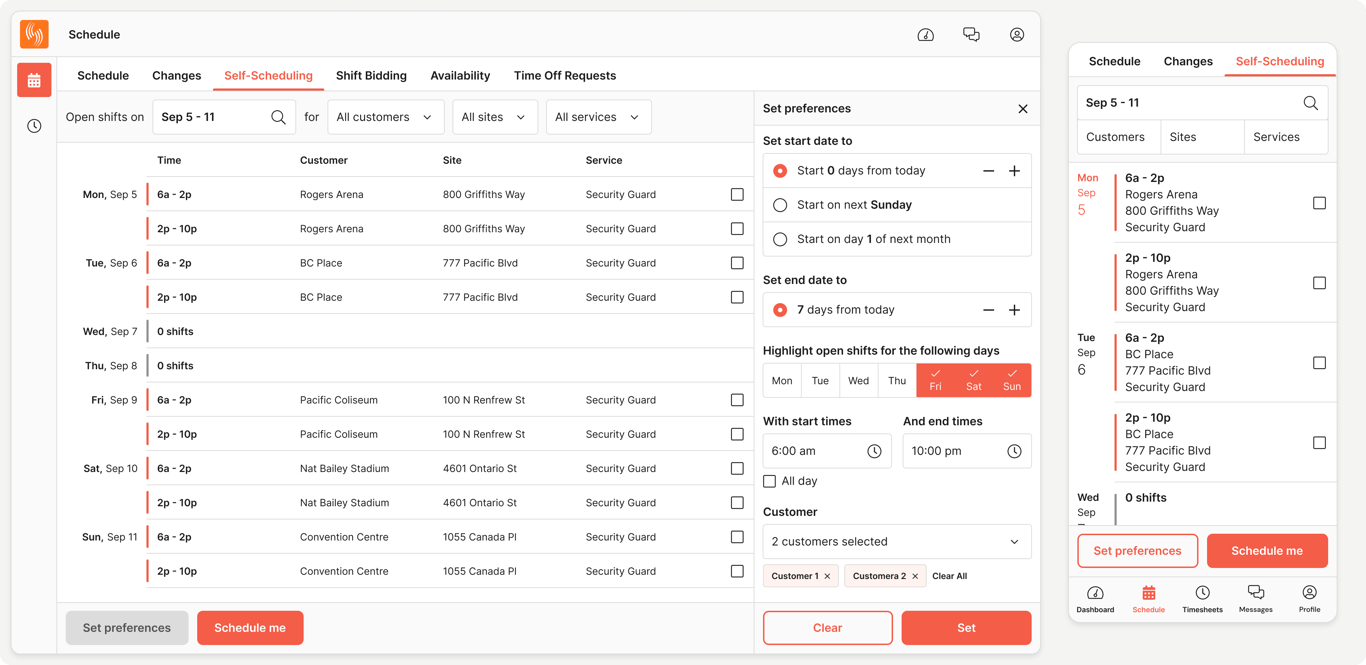The width and height of the screenshot is (1366, 665).
Task: Open Sites filter in mobile view
Action: coord(1202,137)
